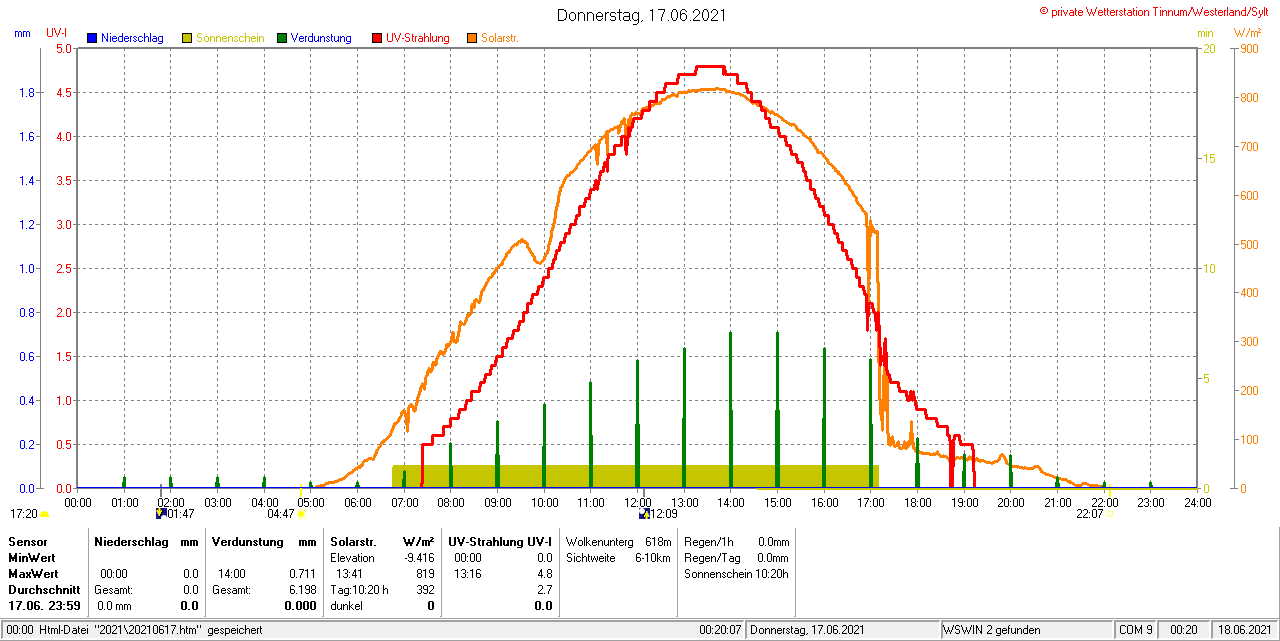Screen dimensions: 1280x641
Task: Click the Durchschnitt row label
Action: click(x=44, y=590)
